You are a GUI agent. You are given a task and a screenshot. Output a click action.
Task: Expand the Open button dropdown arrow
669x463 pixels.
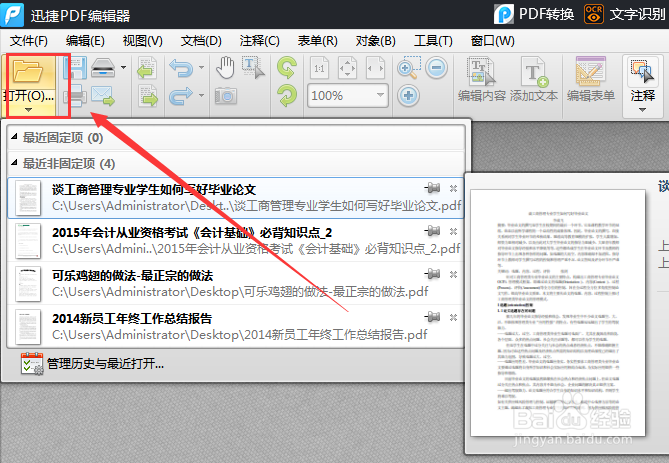[29, 110]
